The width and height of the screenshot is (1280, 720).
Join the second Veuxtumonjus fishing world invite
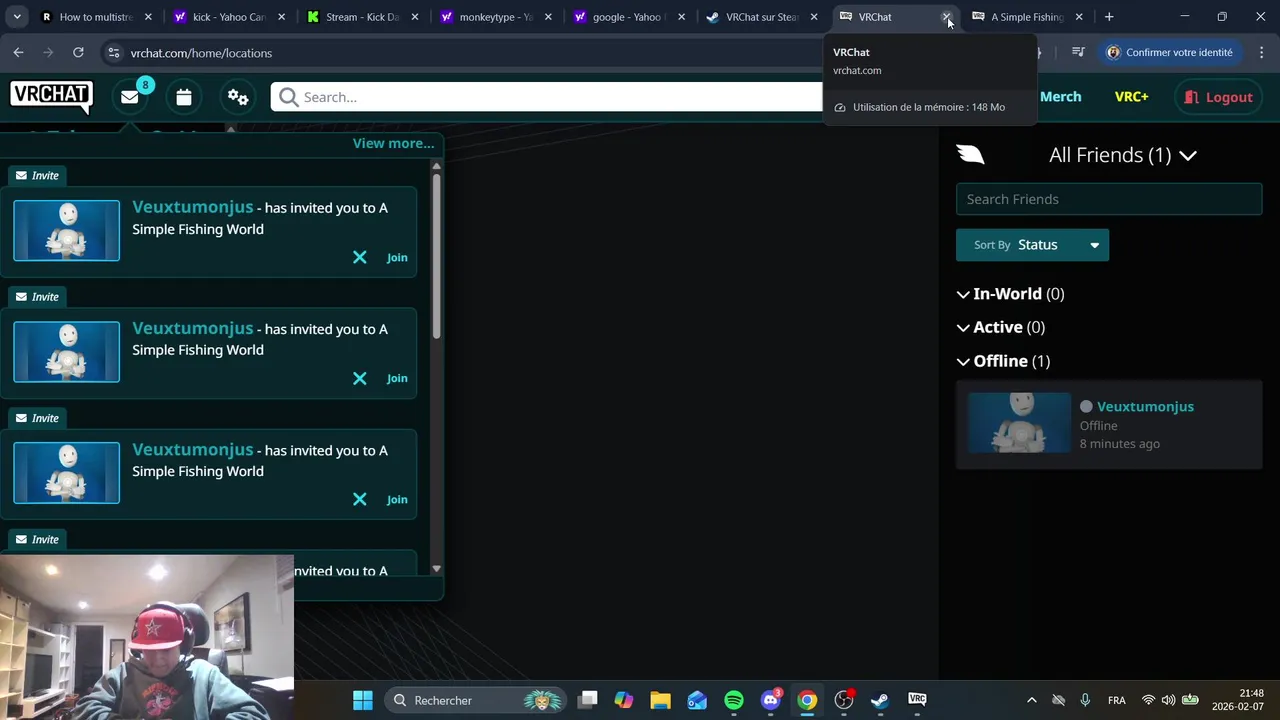click(x=397, y=379)
